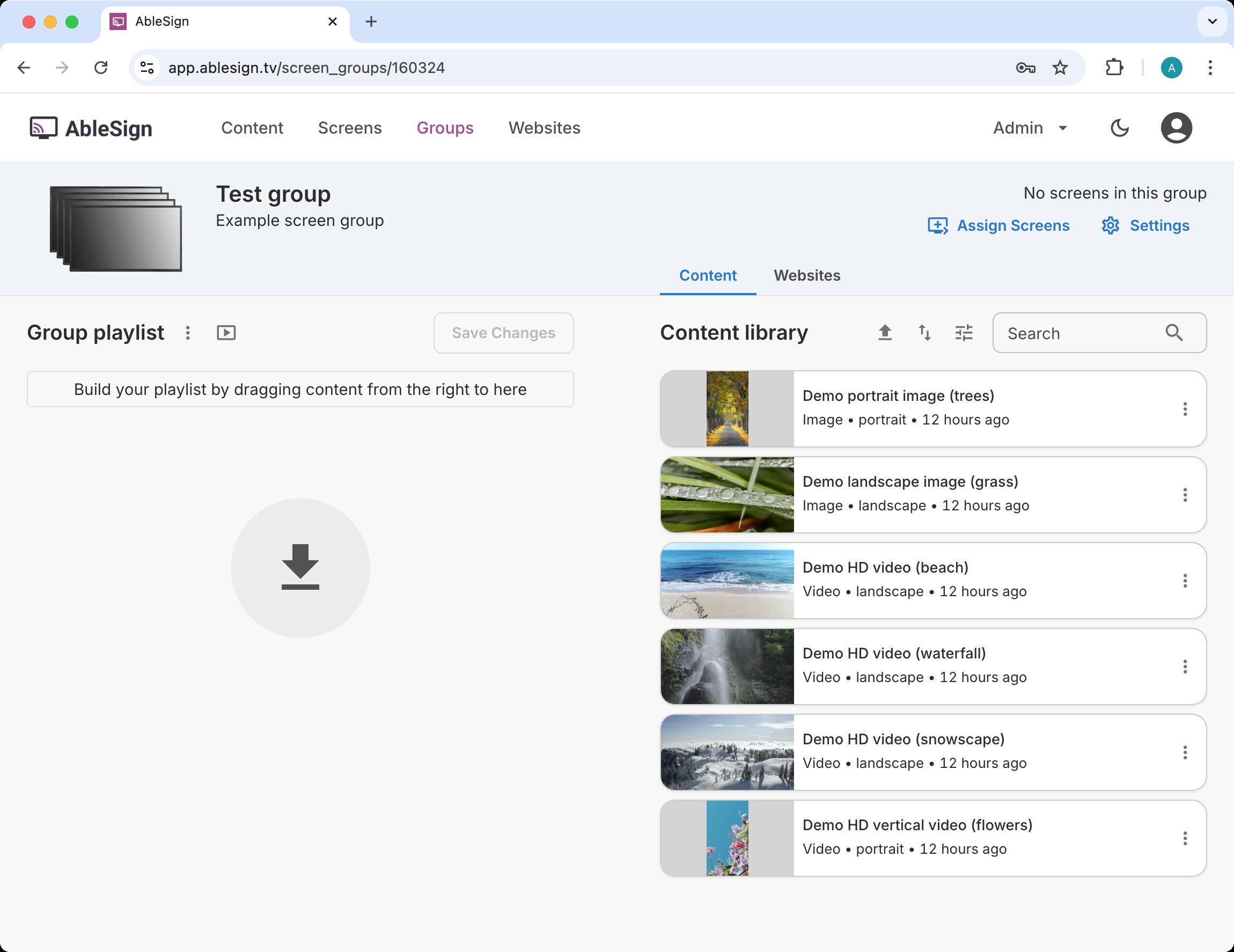Screen dimensions: 1234x952
Task: Go to Screens in the top navigation
Action: 350,128
